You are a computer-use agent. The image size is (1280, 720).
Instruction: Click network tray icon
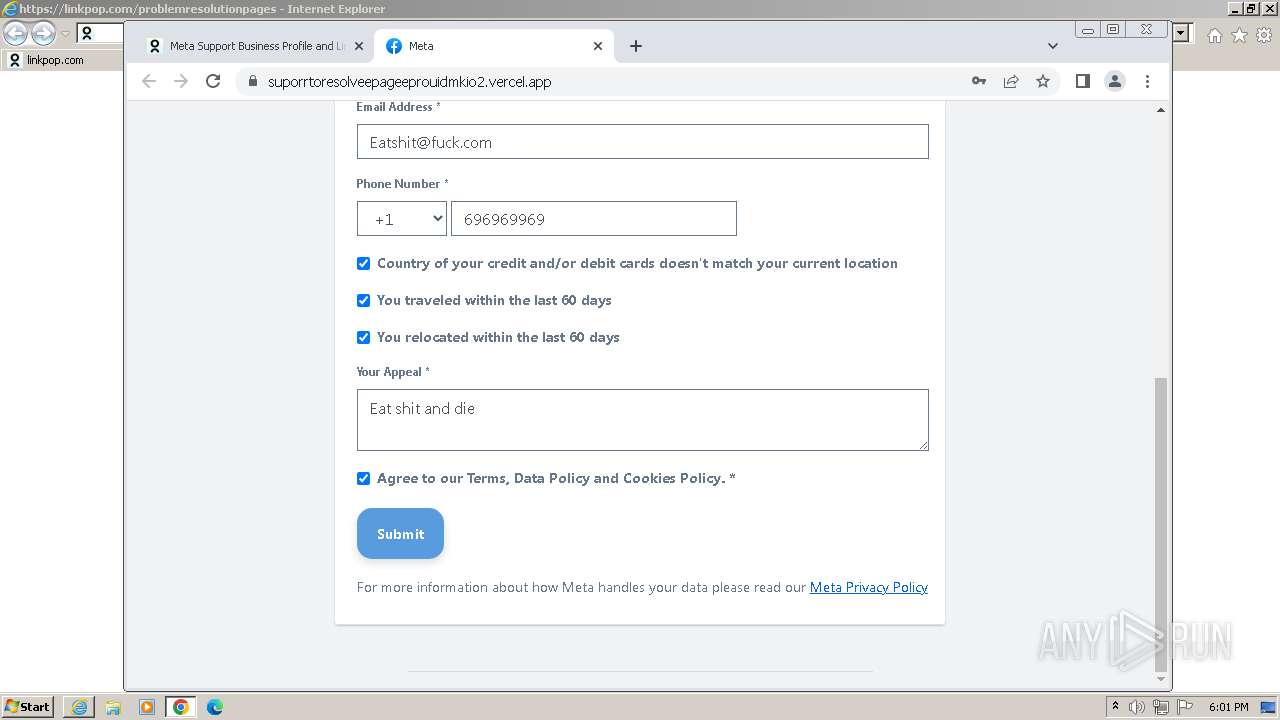[1160, 707]
